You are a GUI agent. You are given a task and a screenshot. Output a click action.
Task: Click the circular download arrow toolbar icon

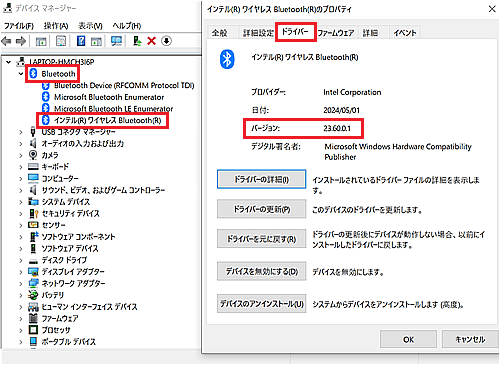pos(166,41)
